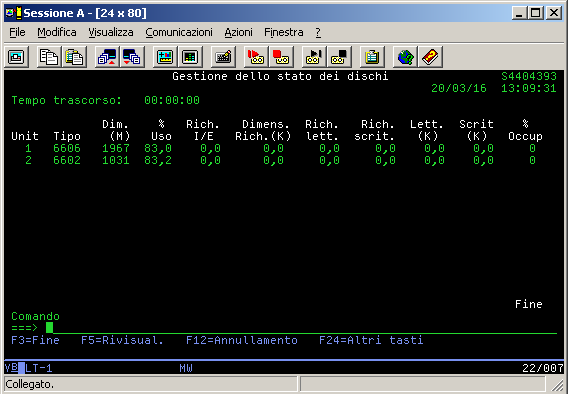Click the display setup toolbar icon
The width and height of the screenshot is (568, 394).
(165, 57)
